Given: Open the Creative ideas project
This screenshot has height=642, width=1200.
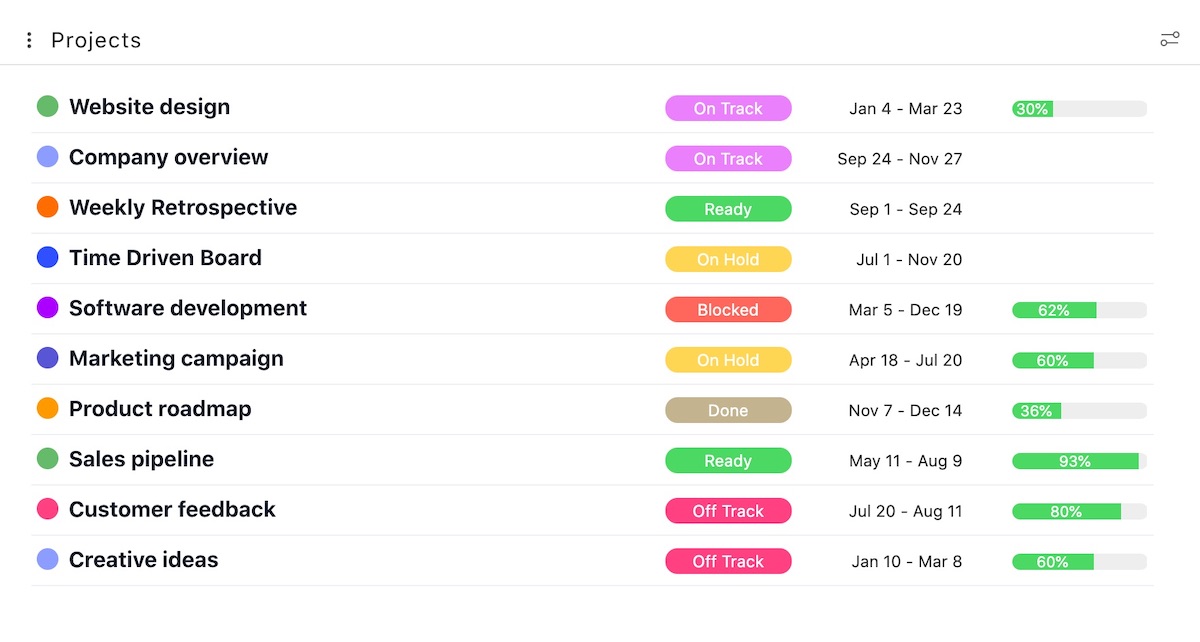Looking at the screenshot, I should [x=143, y=560].
